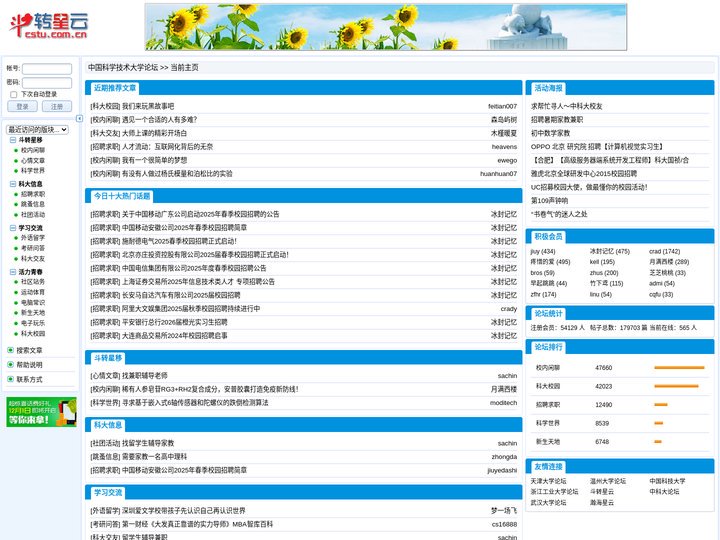720x540 pixels.
Task: Open the green promotional ad banner
Action: (x=41, y=412)
